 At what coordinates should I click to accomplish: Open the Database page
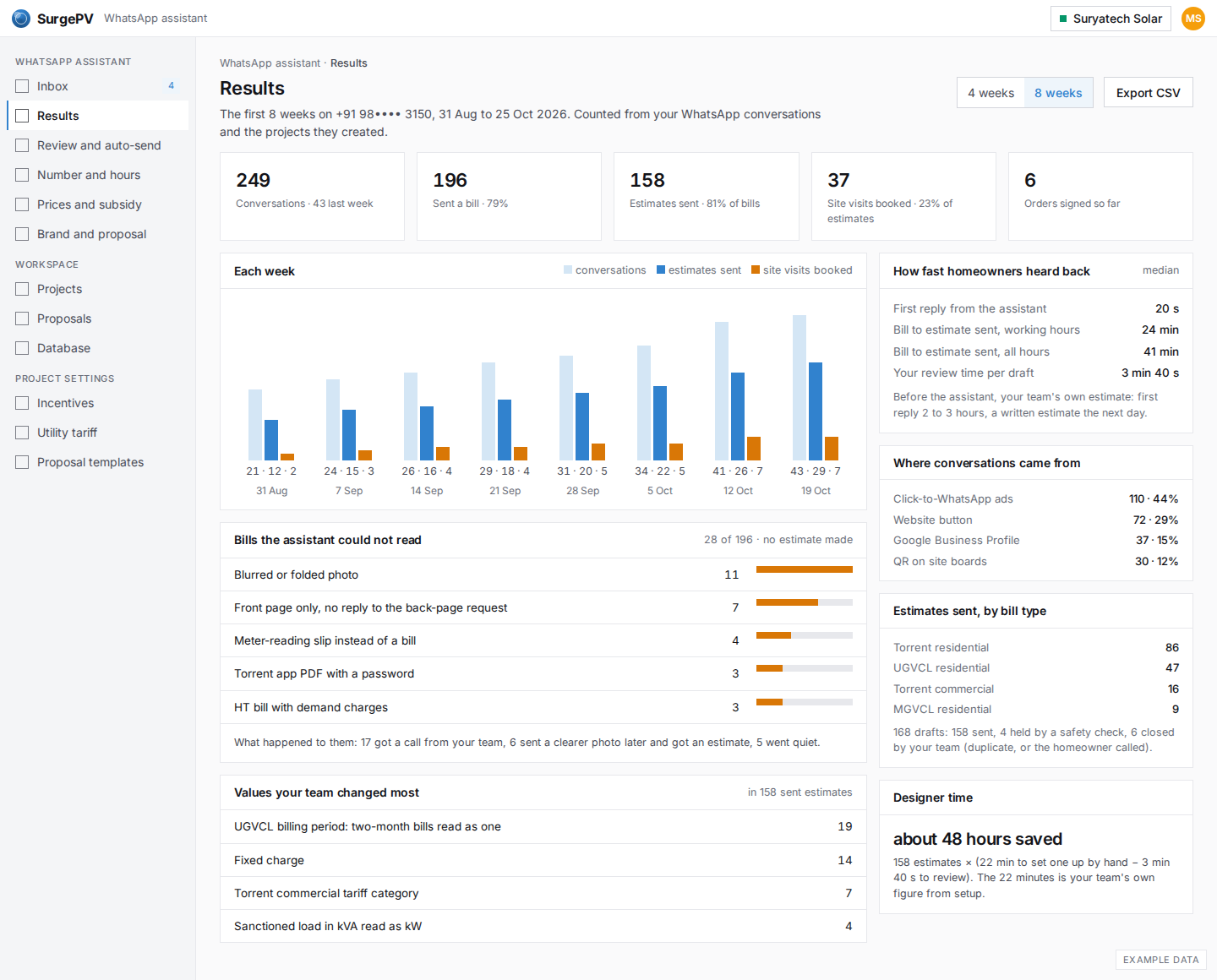[x=97, y=348]
